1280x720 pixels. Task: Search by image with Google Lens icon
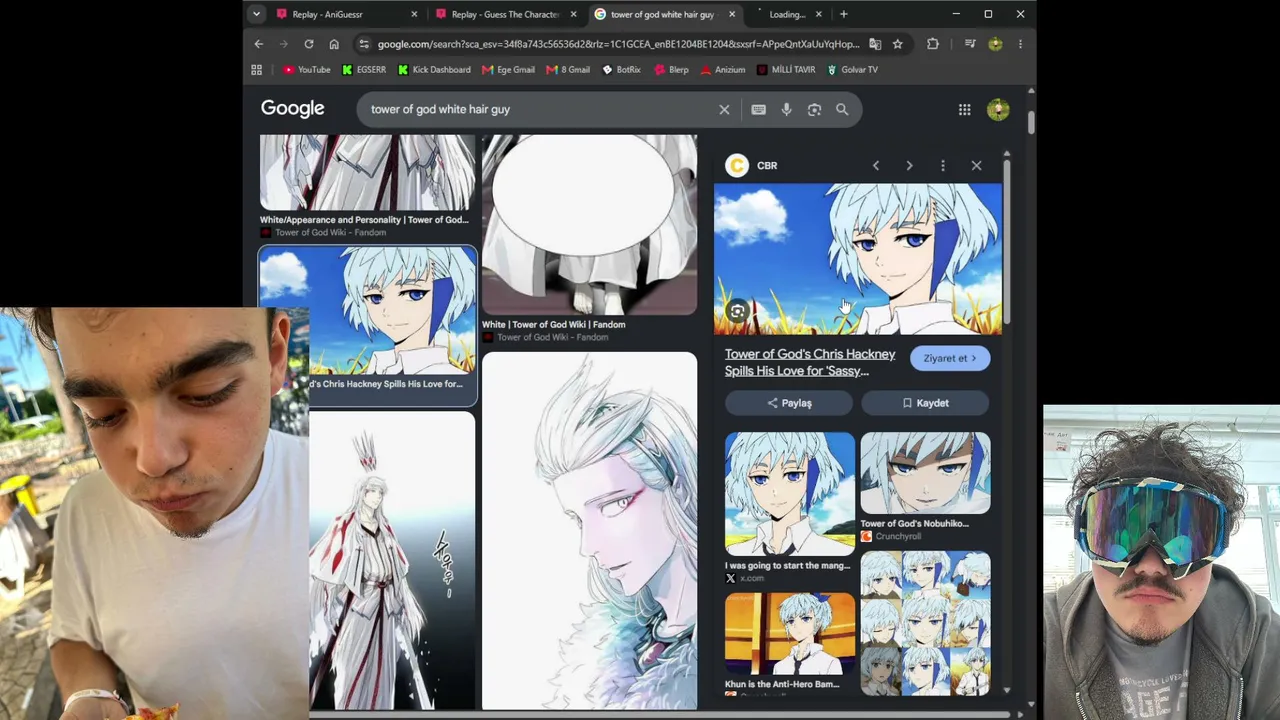[x=814, y=109]
